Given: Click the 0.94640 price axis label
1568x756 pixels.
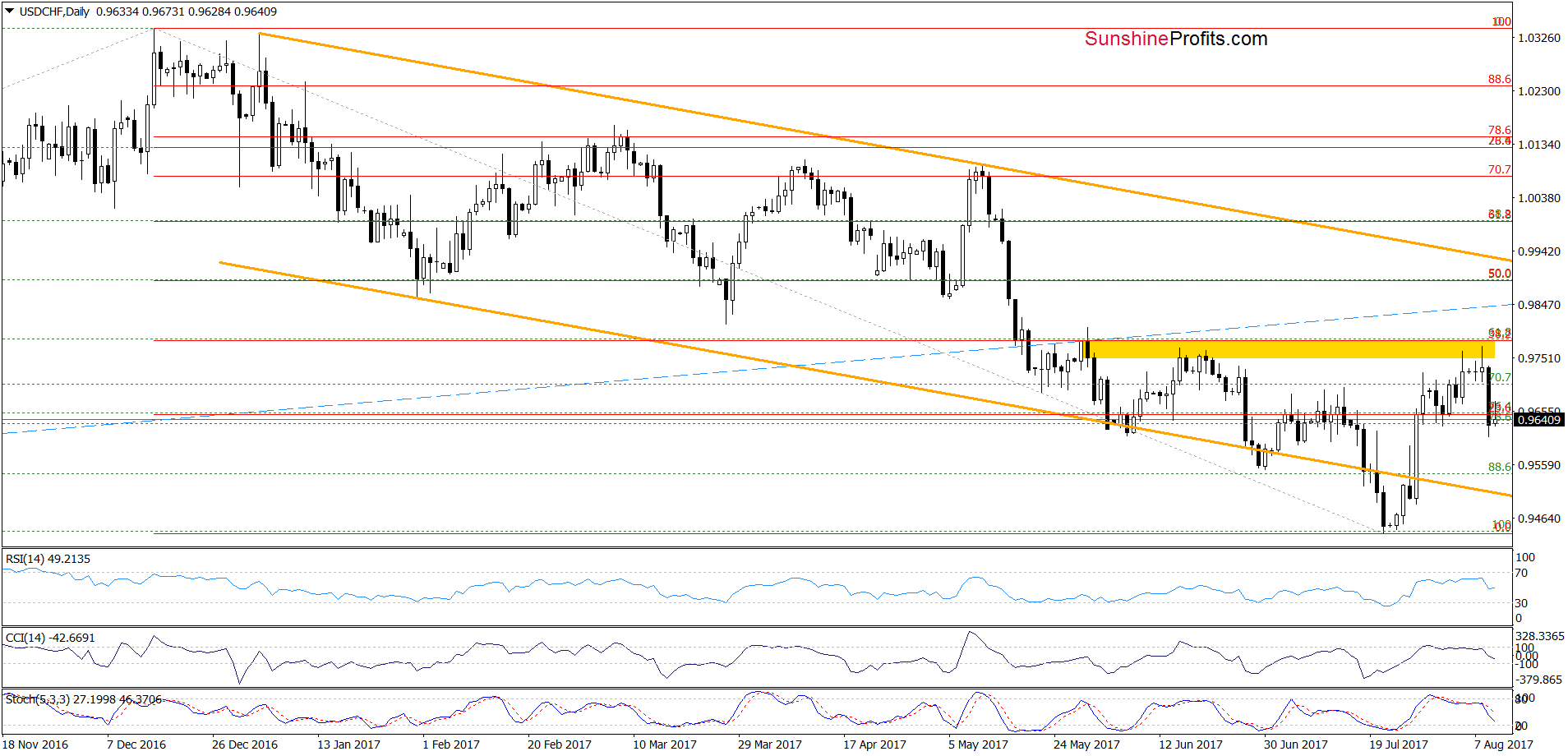Looking at the screenshot, I should [1538, 519].
